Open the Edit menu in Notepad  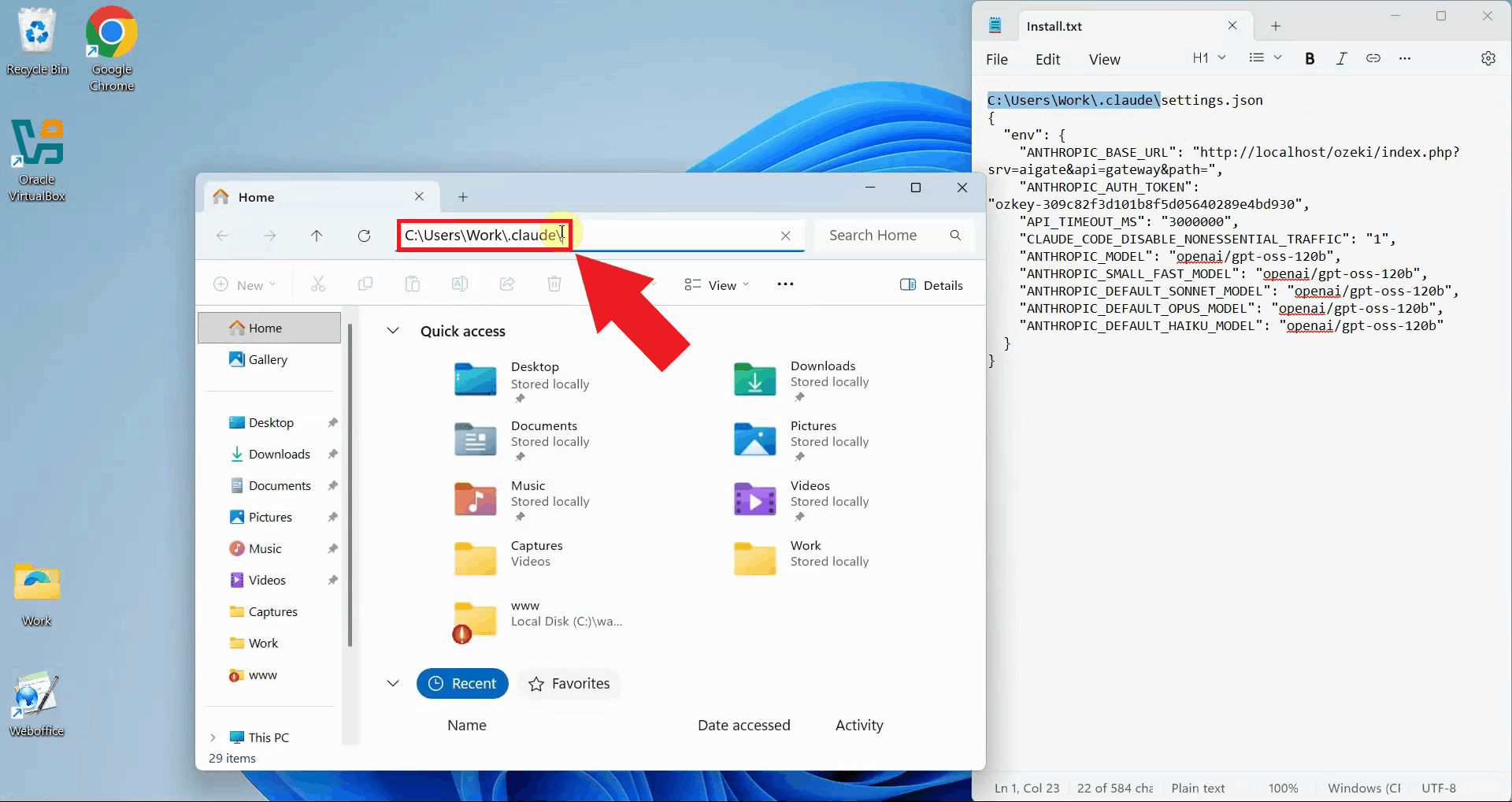(1047, 60)
